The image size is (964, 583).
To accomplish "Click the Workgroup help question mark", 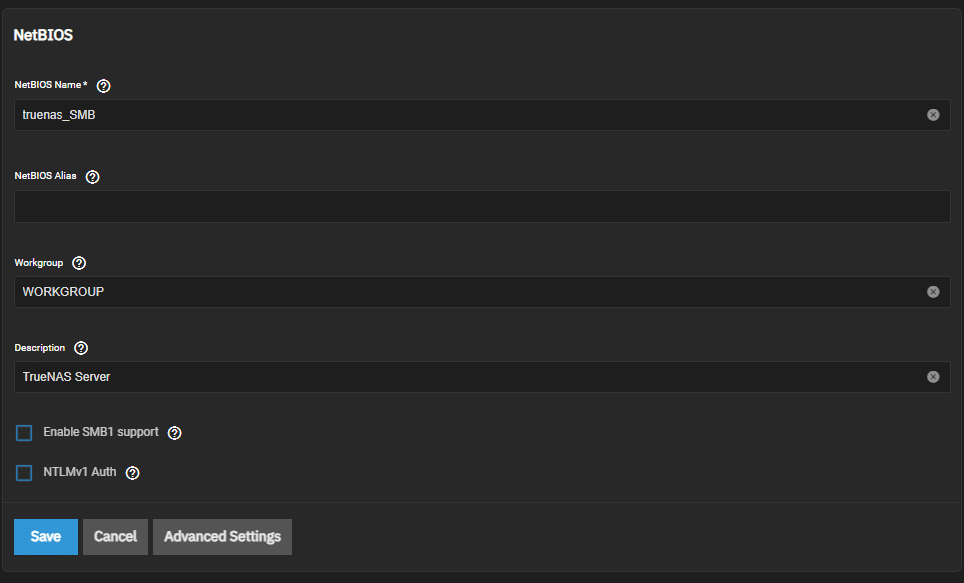I will point(79,263).
